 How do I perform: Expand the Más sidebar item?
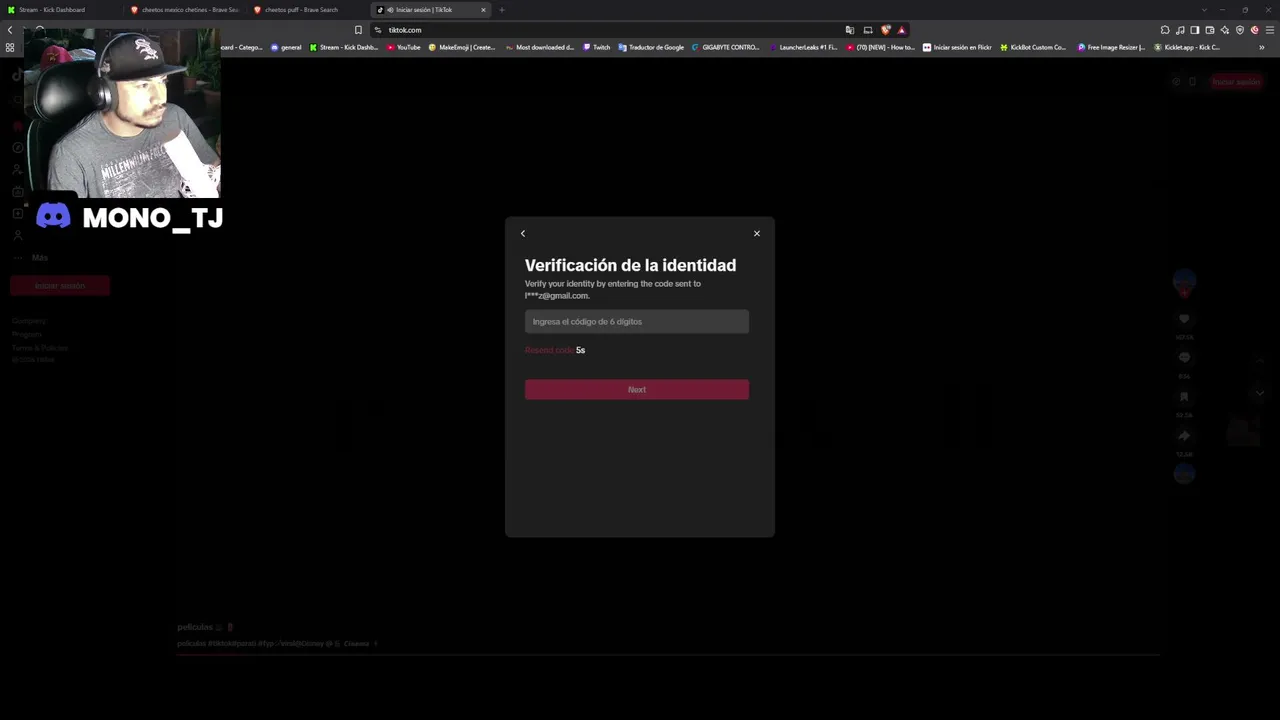[40, 258]
